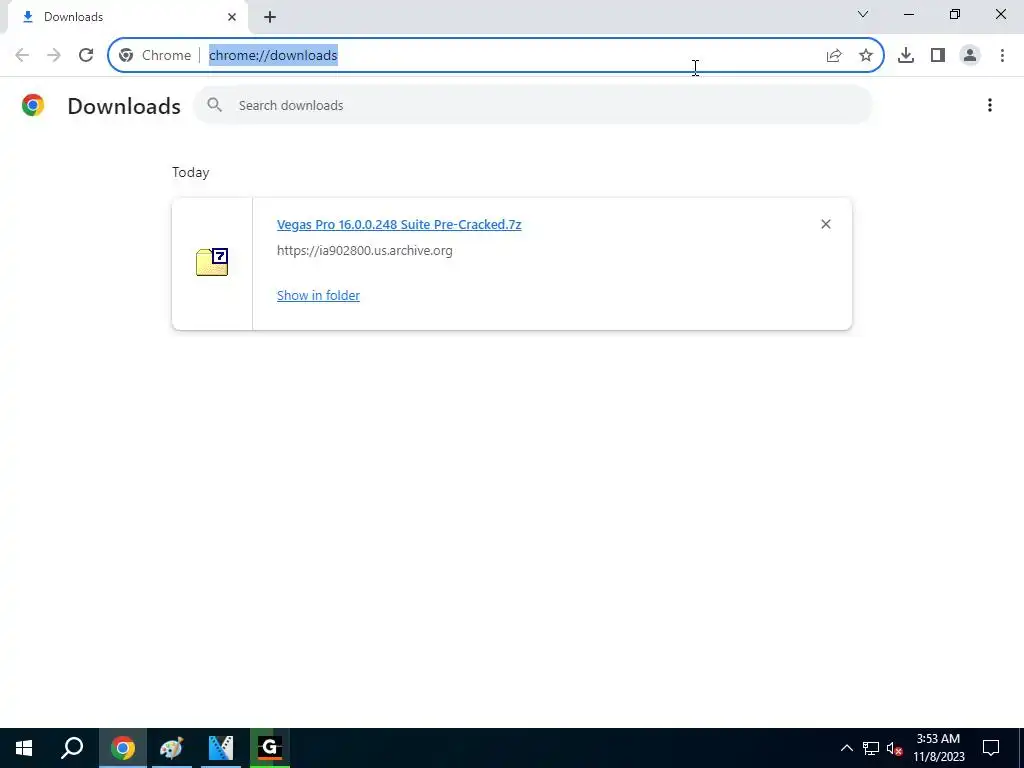Open the profile avatar menu
1024x768 pixels.
[x=970, y=56]
